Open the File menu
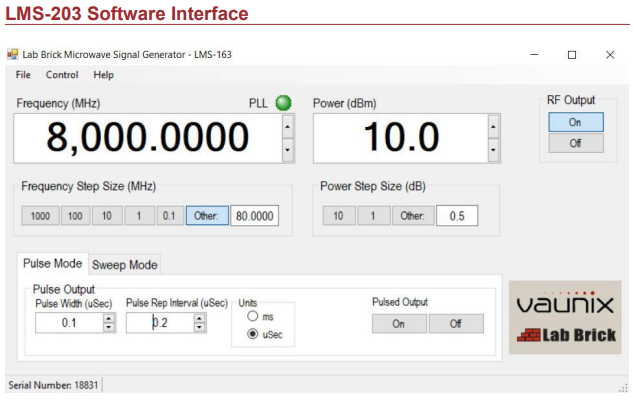634x403 pixels. pyautogui.click(x=23, y=75)
